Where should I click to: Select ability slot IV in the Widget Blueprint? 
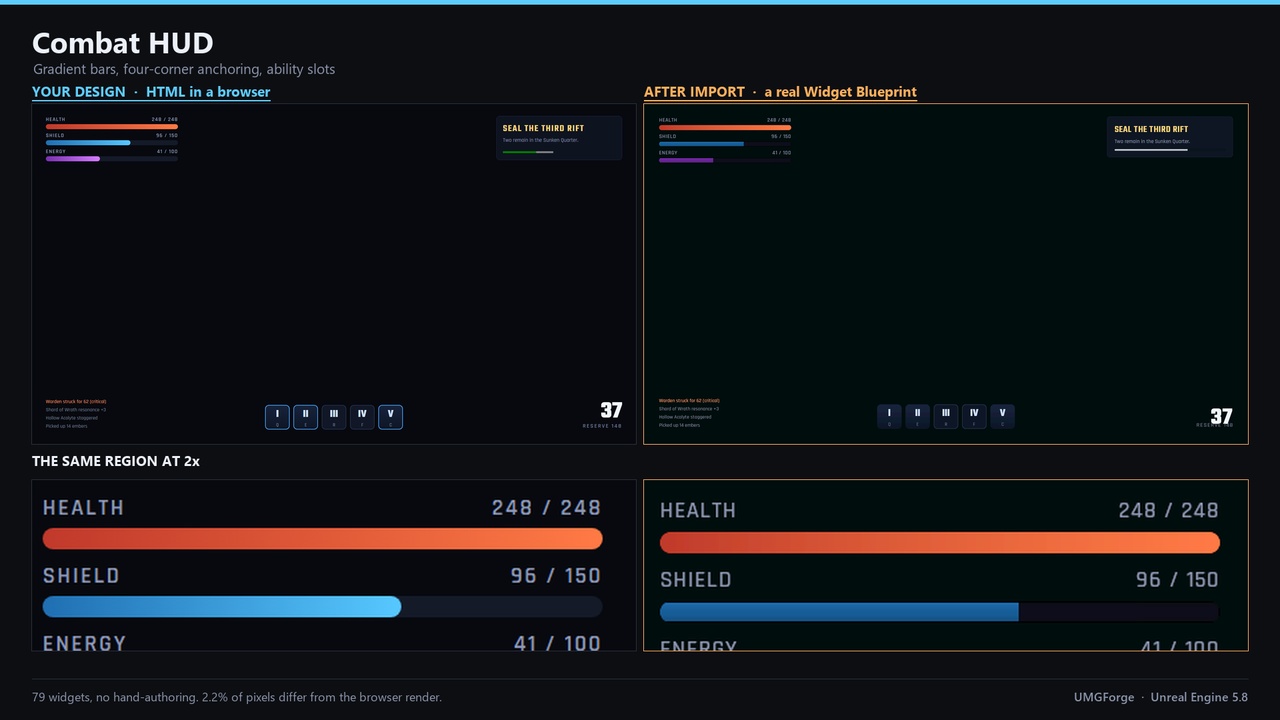tap(974, 416)
